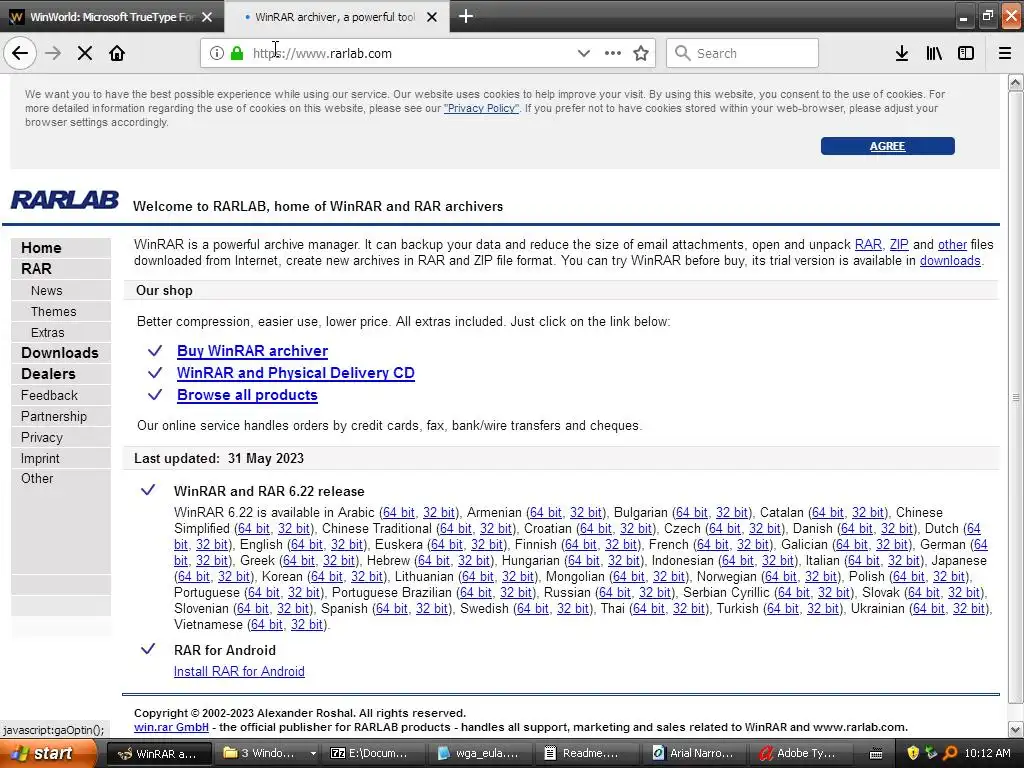Show site information icon in address bar
Screen dimensions: 1024x768
(216, 53)
